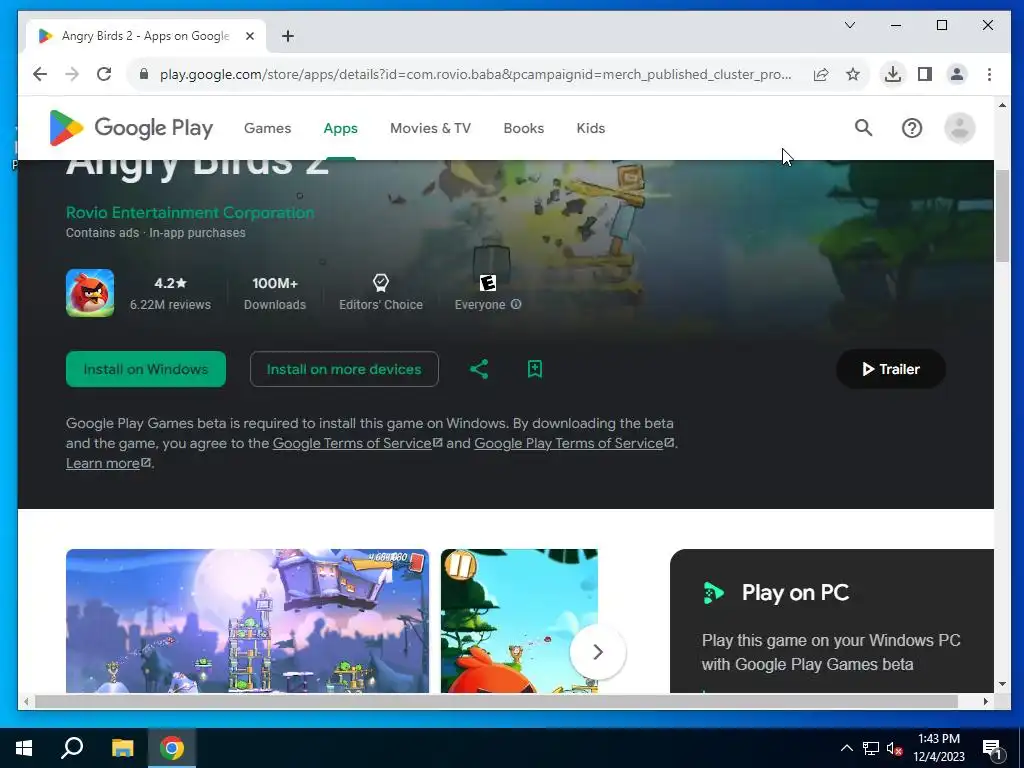Click the Editors' Choice badge
The width and height of the screenshot is (1024, 768).
pos(381,293)
